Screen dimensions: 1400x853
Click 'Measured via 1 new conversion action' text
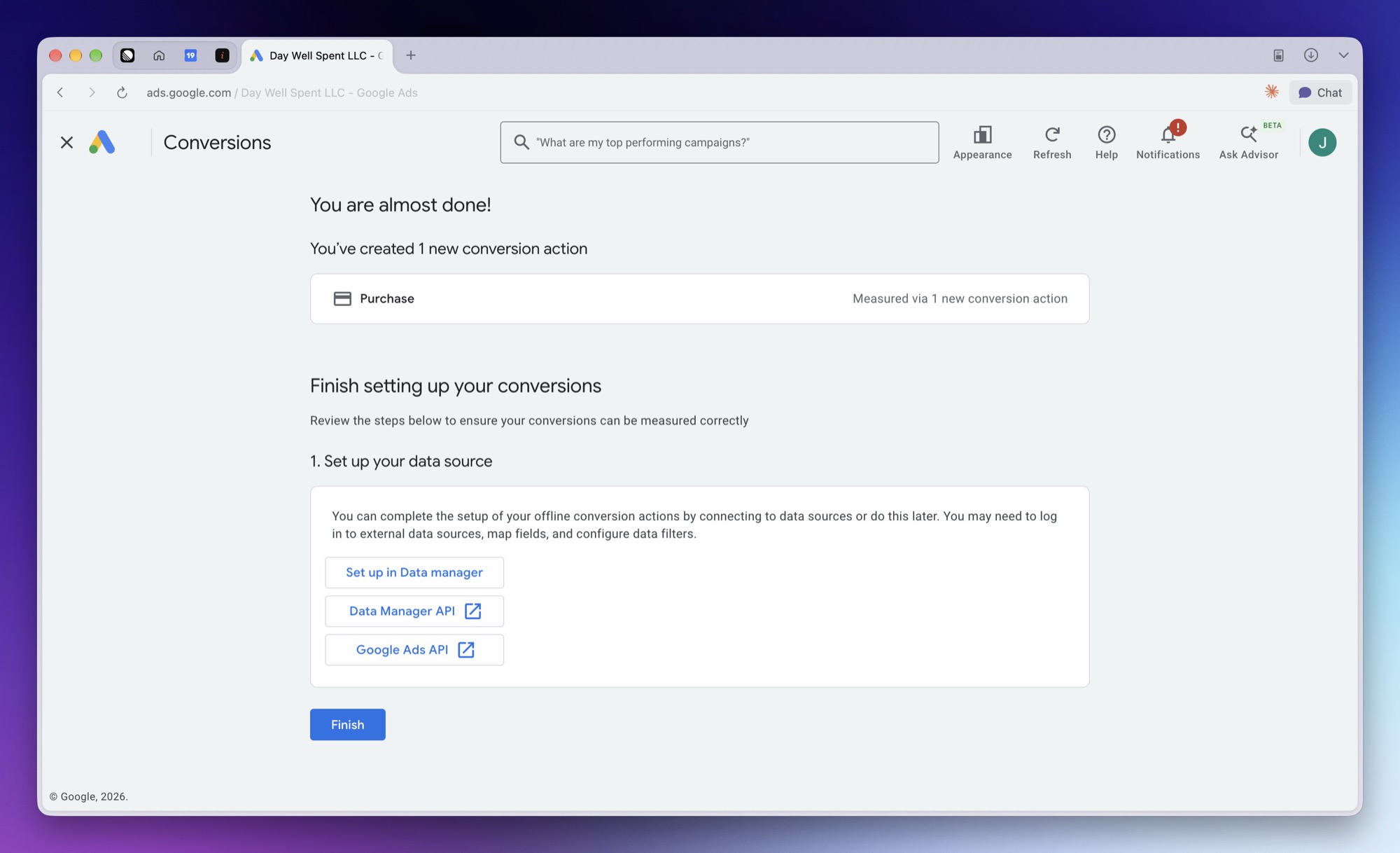pos(960,298)
